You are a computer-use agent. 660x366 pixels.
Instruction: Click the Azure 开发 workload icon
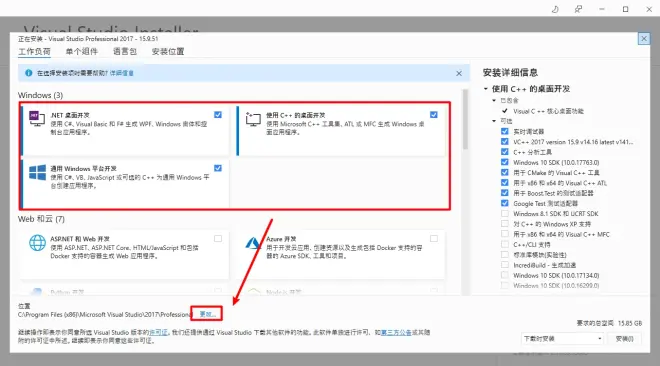(253, 243)
